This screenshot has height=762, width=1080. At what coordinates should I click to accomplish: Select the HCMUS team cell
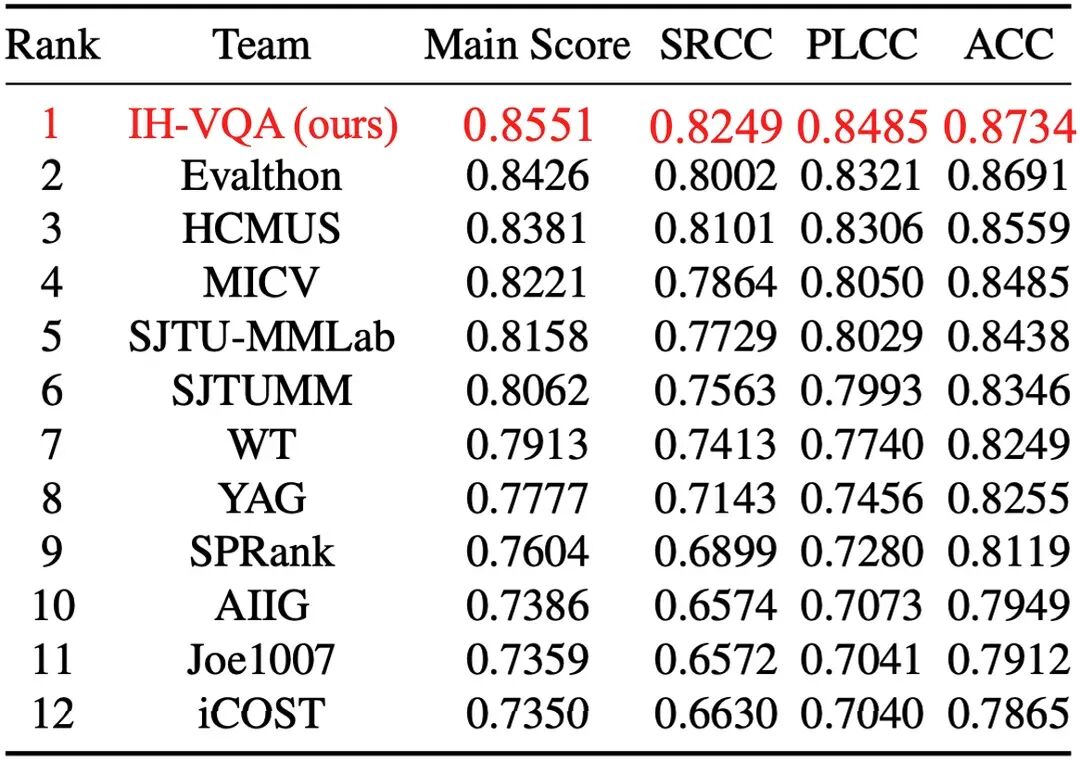261,229
